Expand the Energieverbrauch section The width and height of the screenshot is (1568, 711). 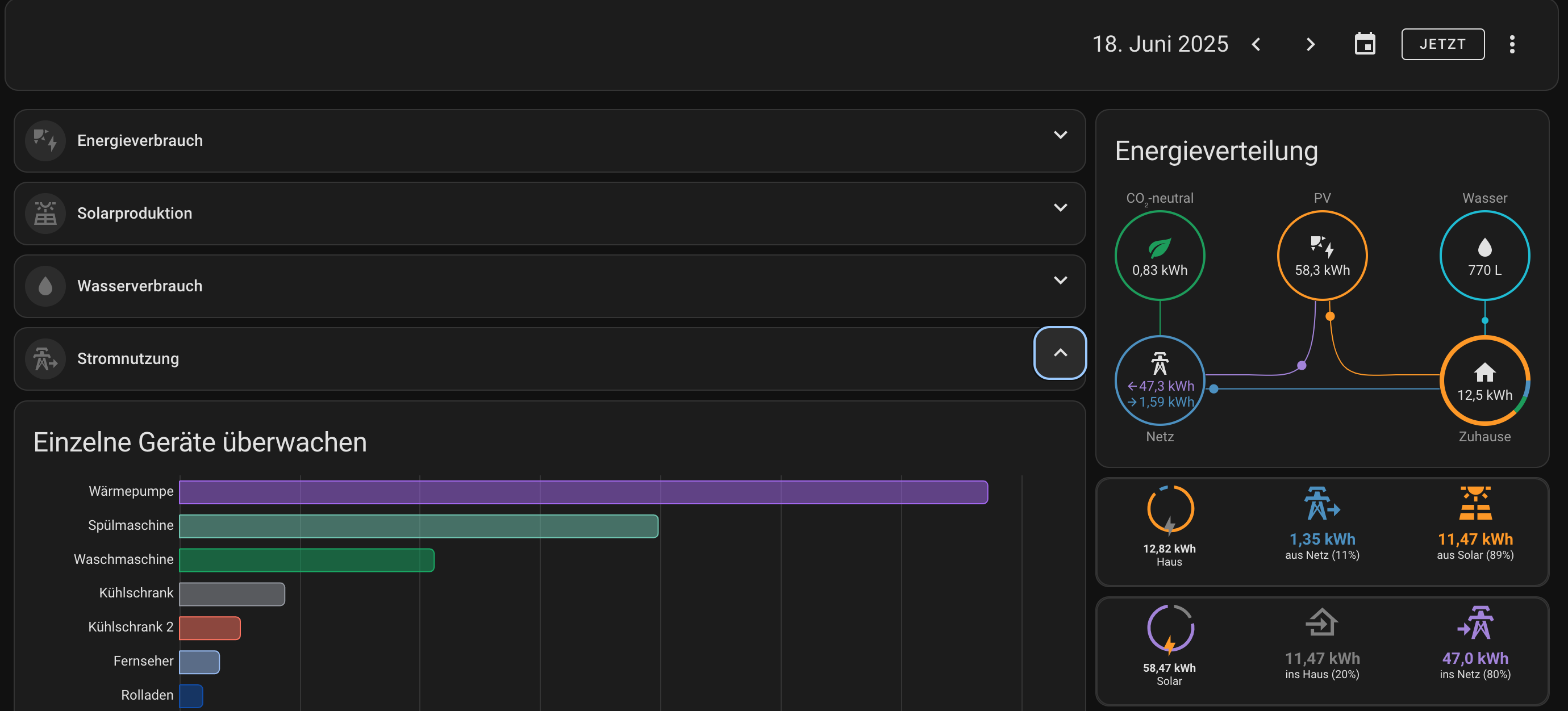1060,135
